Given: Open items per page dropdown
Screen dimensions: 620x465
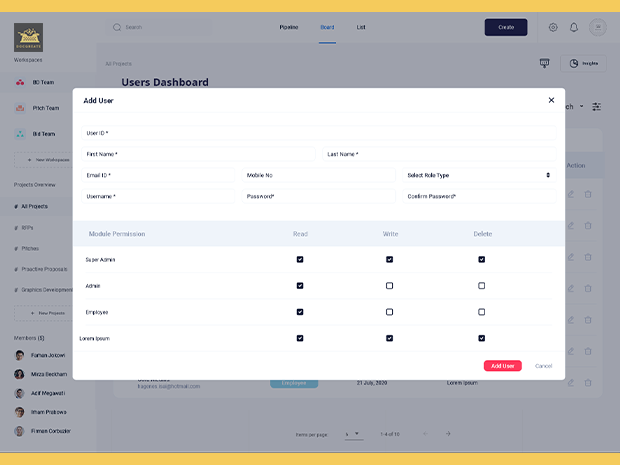Looking at the screenshot, I should (354, 434).
